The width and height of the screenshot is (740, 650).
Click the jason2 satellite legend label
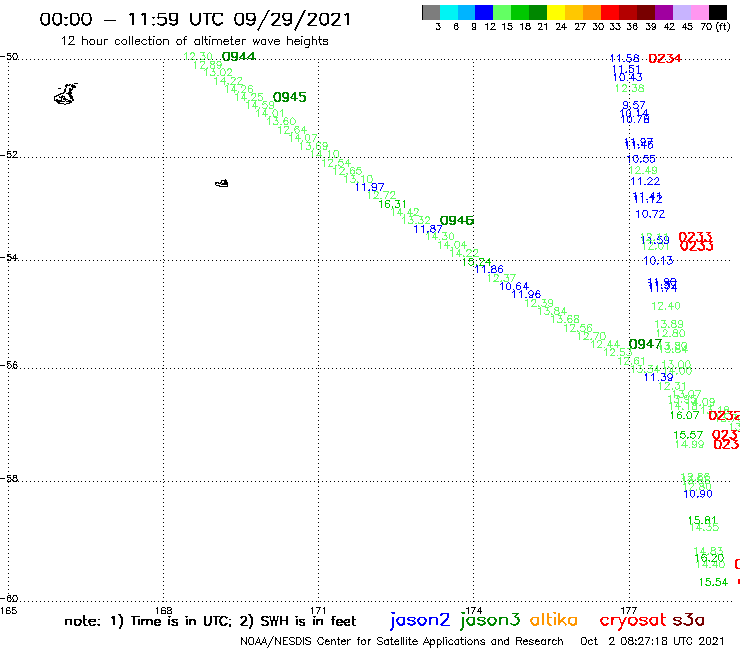pos(420,620)
